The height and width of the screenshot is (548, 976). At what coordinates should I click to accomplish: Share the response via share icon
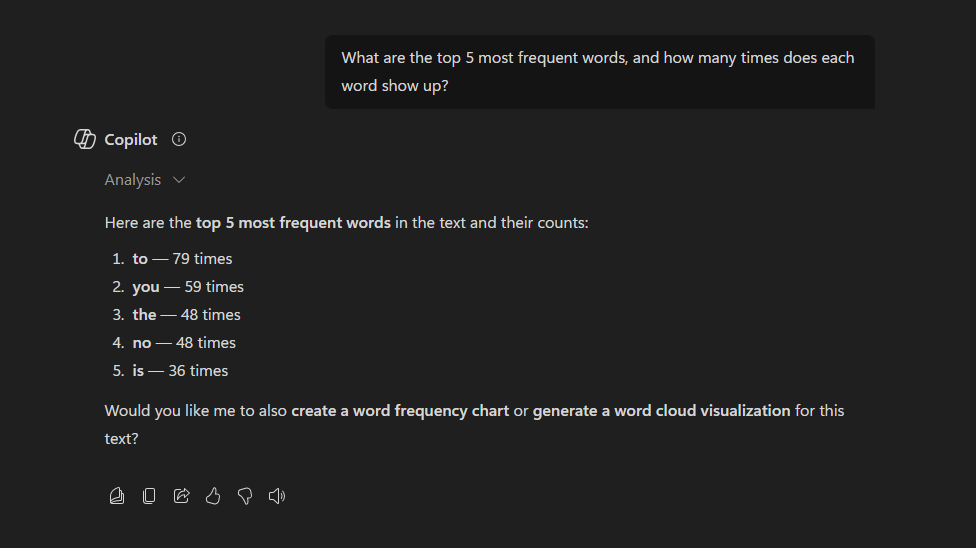tap(181, 496)
